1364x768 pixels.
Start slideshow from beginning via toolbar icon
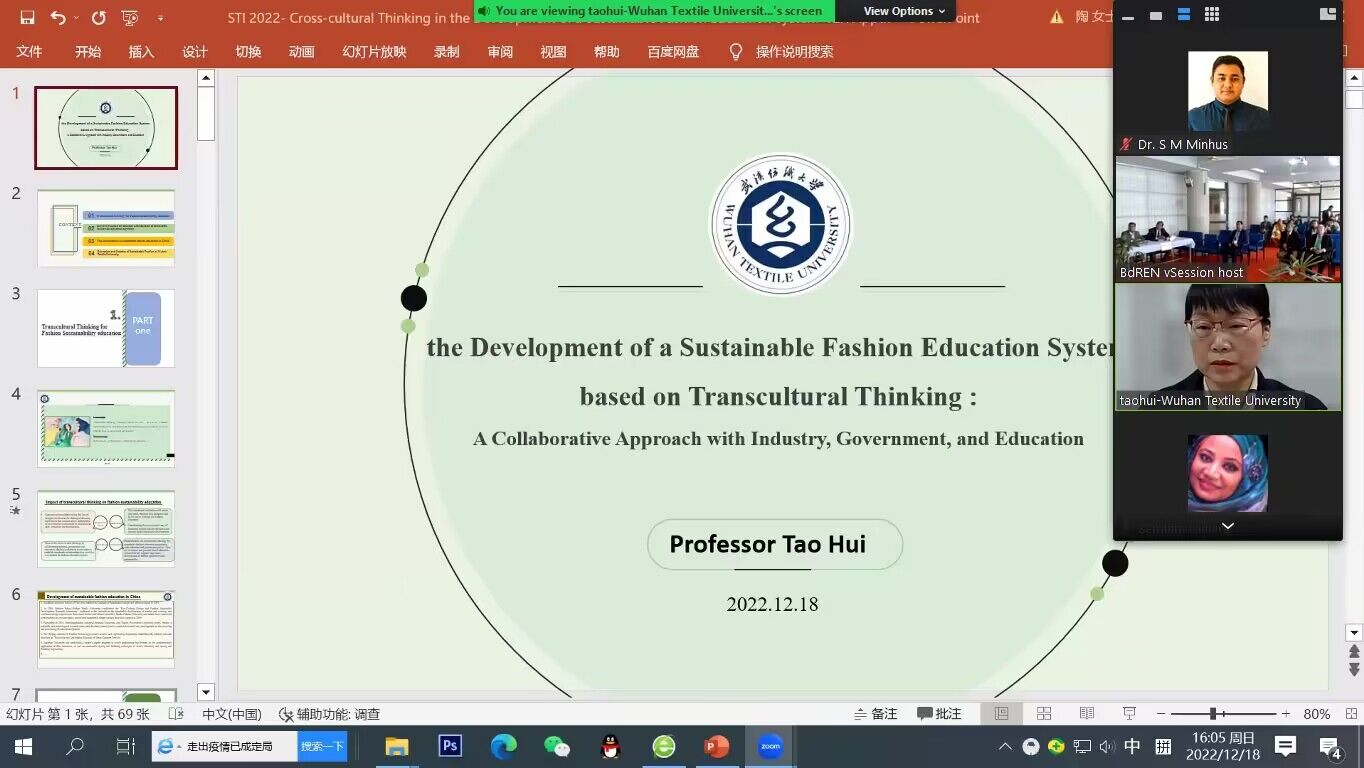tap(129, 18)
